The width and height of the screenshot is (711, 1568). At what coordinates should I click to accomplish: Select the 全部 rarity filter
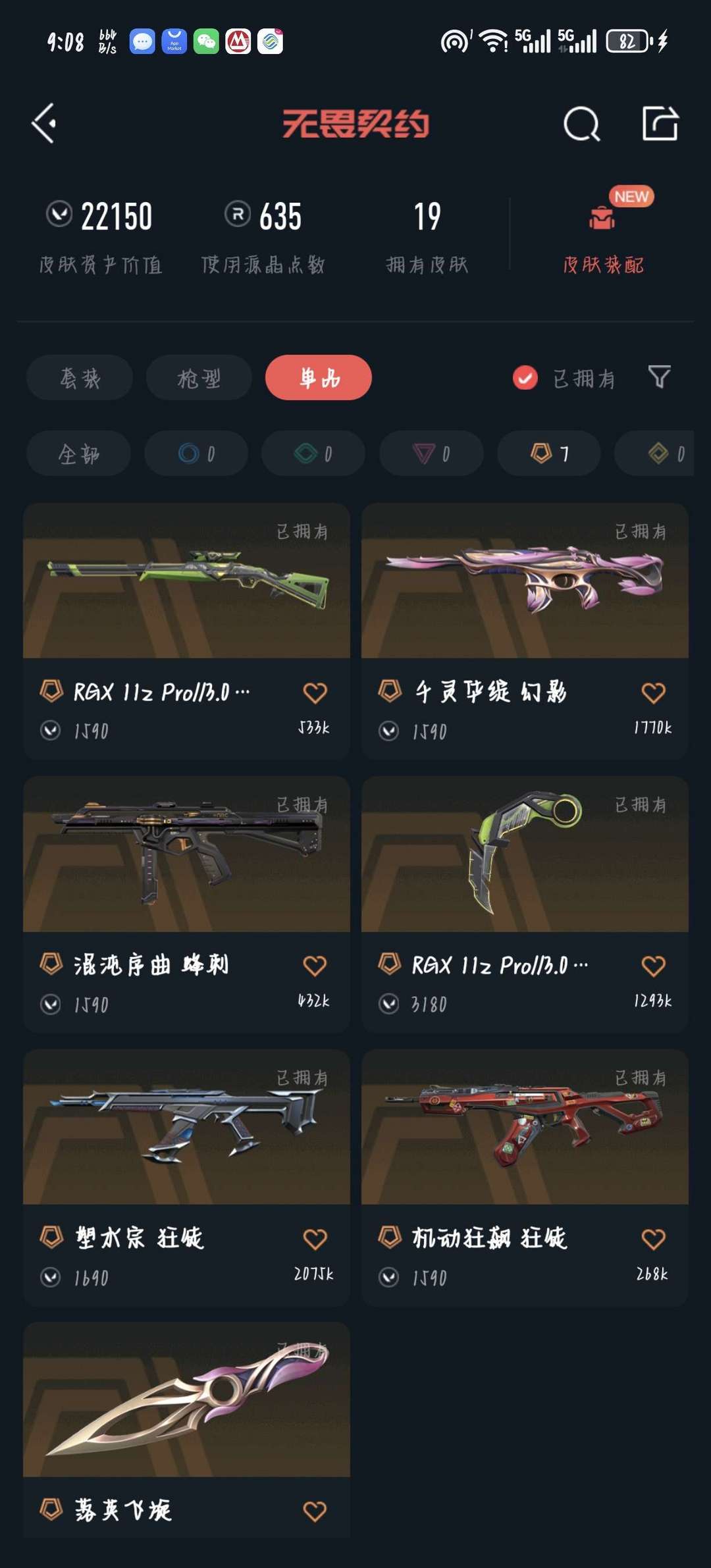78,454
